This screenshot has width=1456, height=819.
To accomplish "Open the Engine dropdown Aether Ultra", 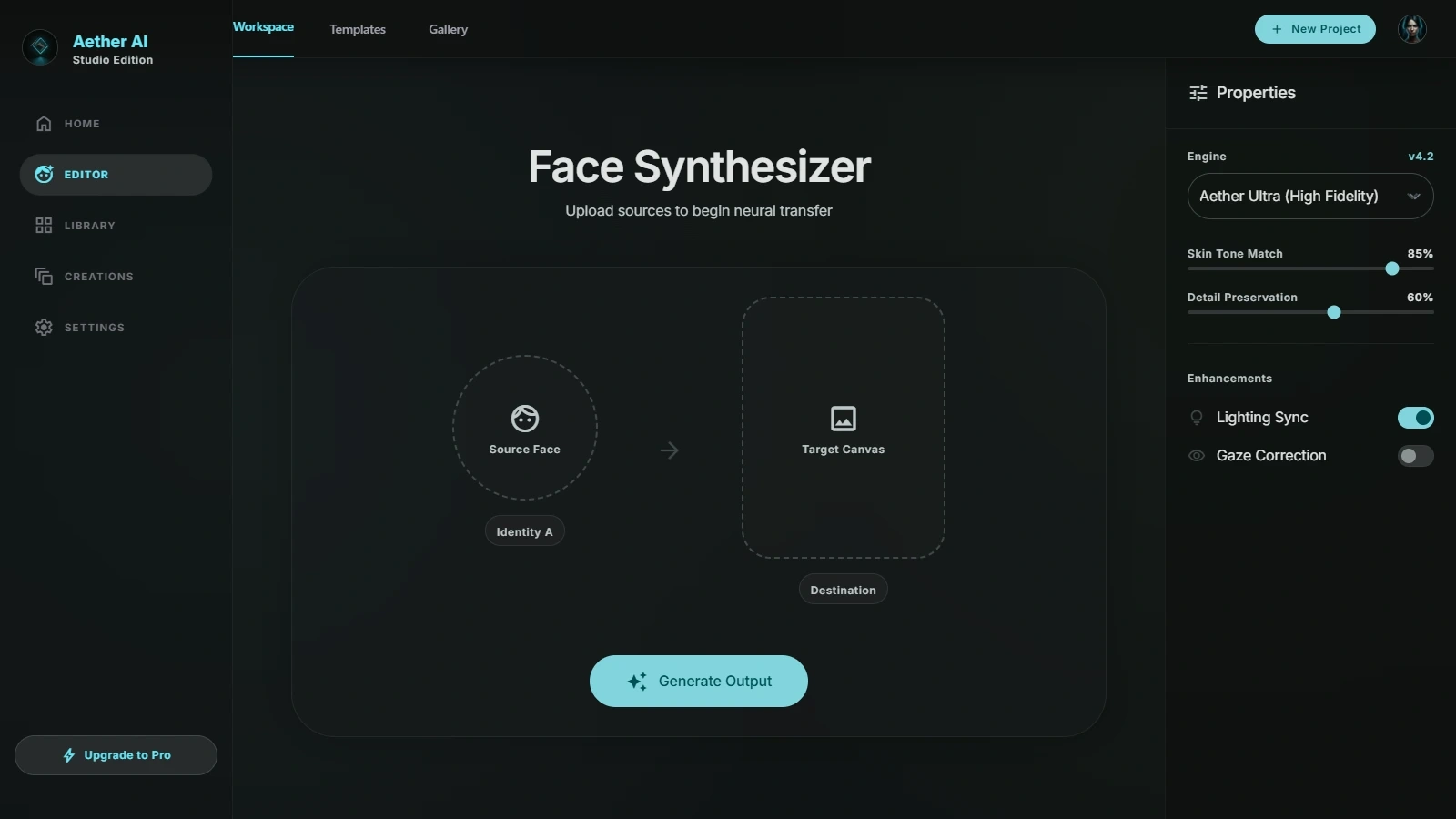I will pyautogui.click(x=1310, y=197).
